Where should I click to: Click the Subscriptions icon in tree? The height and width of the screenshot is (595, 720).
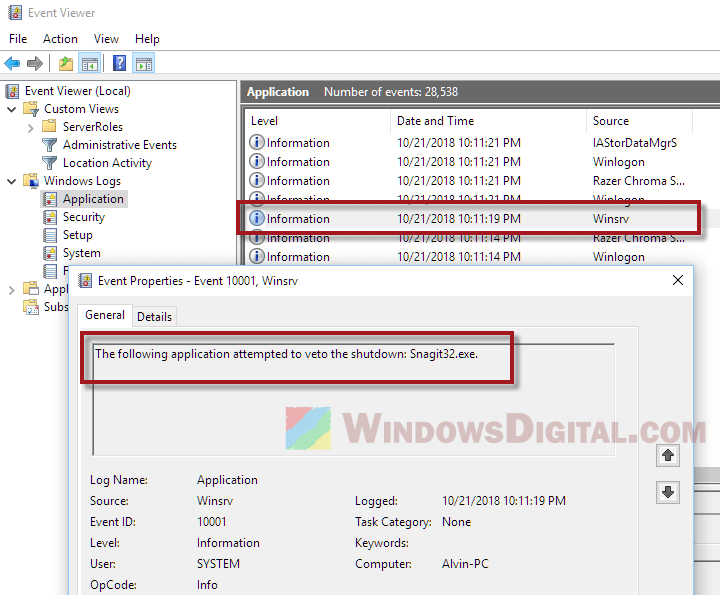pyautogui.click(x=31, y=307)
